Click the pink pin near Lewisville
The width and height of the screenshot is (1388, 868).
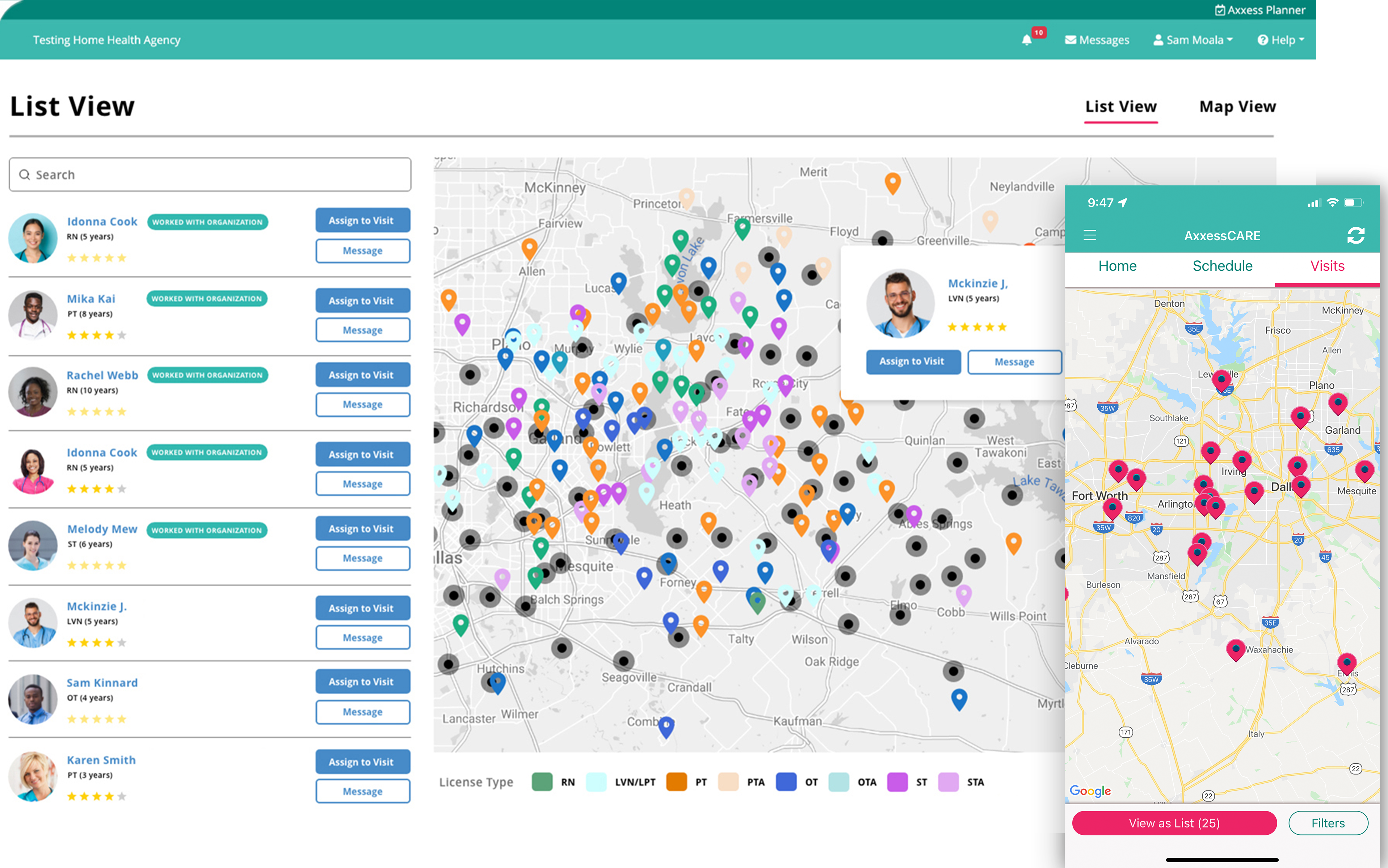(1221, 381)
